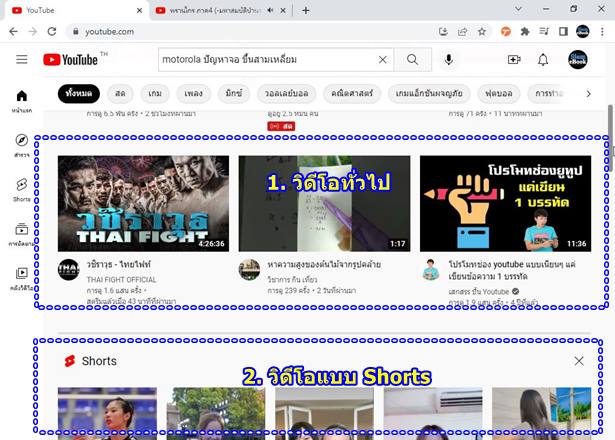Open browser side panel icon
This screenshot has height=440, width=615.
(x=563, y=31)
